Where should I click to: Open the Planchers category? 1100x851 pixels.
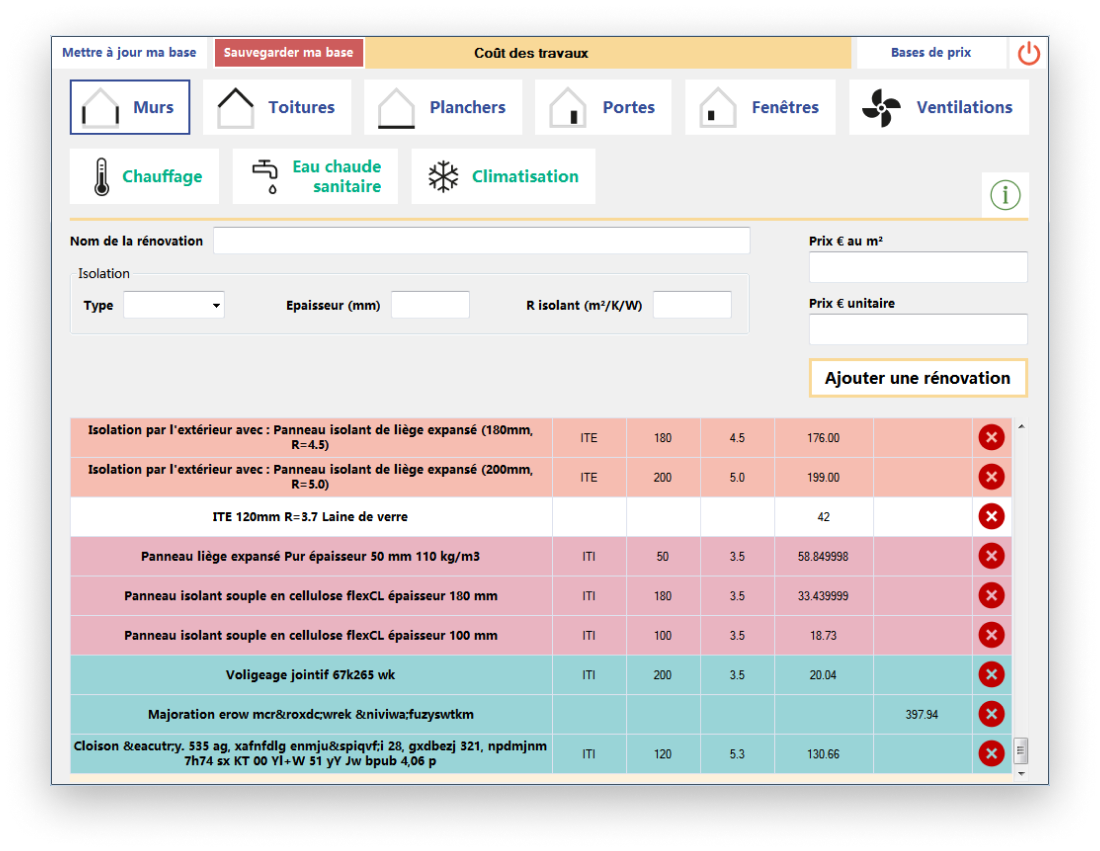point(443,107)
